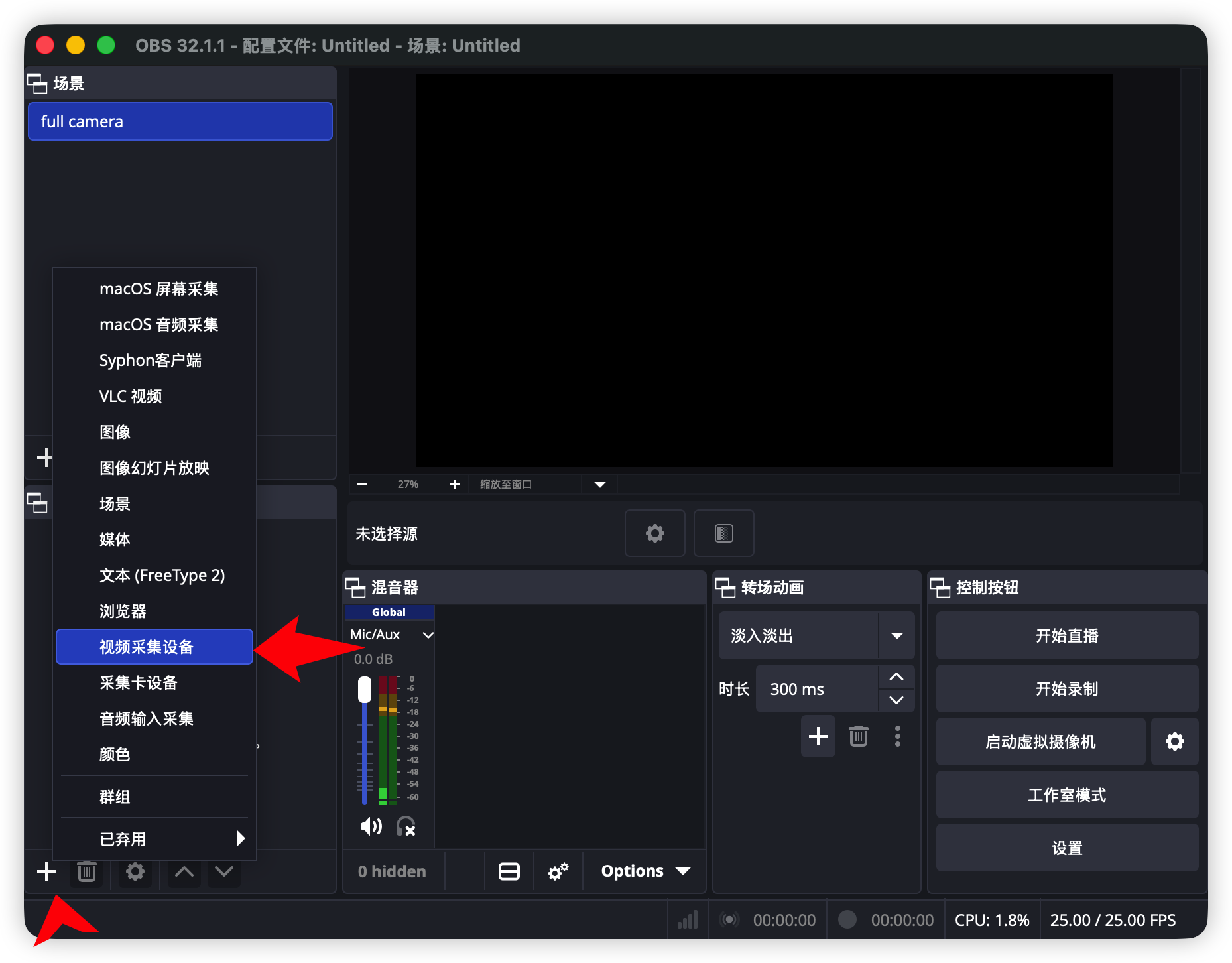This screenshot has width=1232, height=963.
Task: Toggle mixer layout button beside hidden count
Action: 509,871
